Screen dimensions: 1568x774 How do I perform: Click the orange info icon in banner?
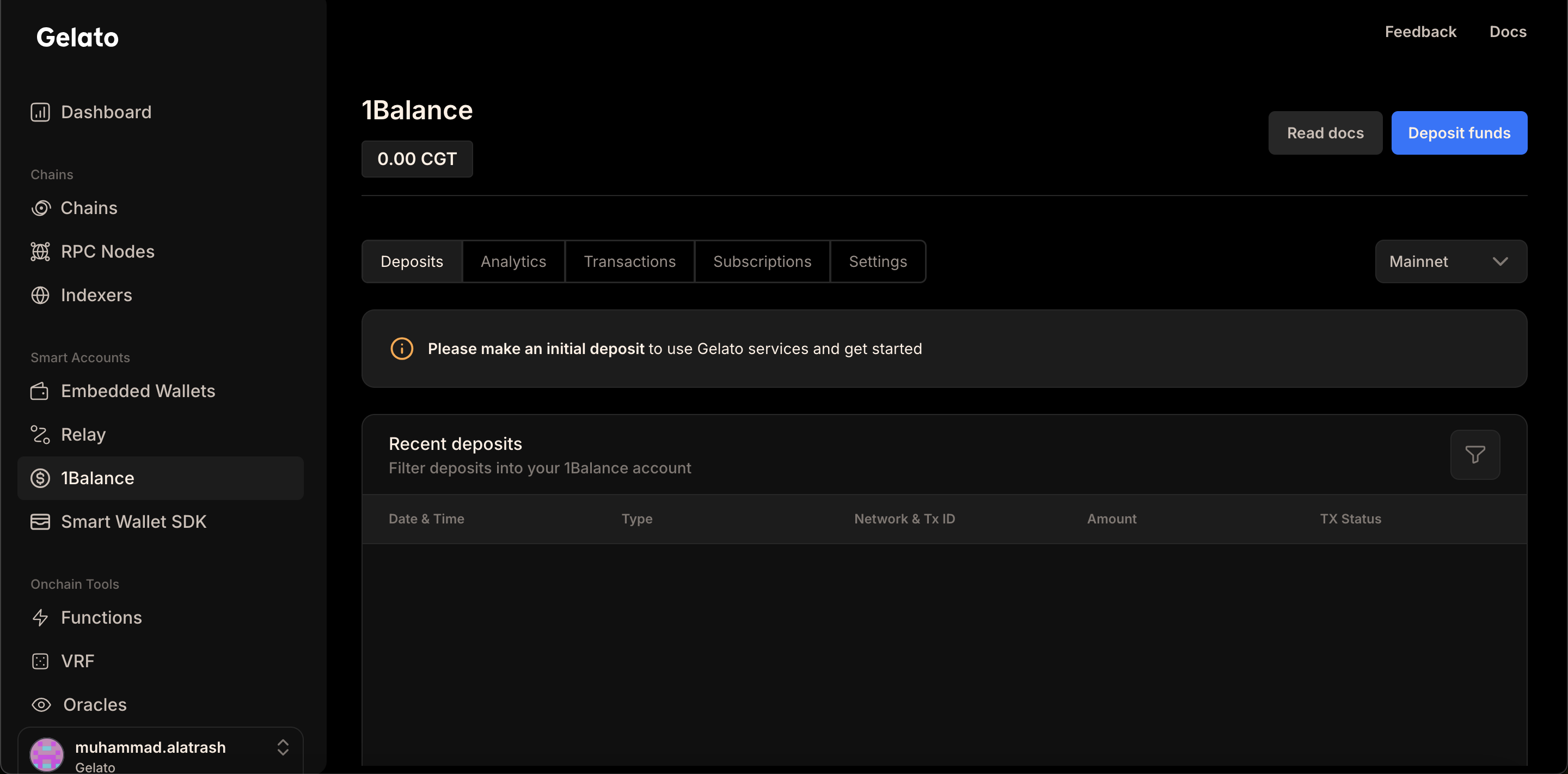click(402, 349)
